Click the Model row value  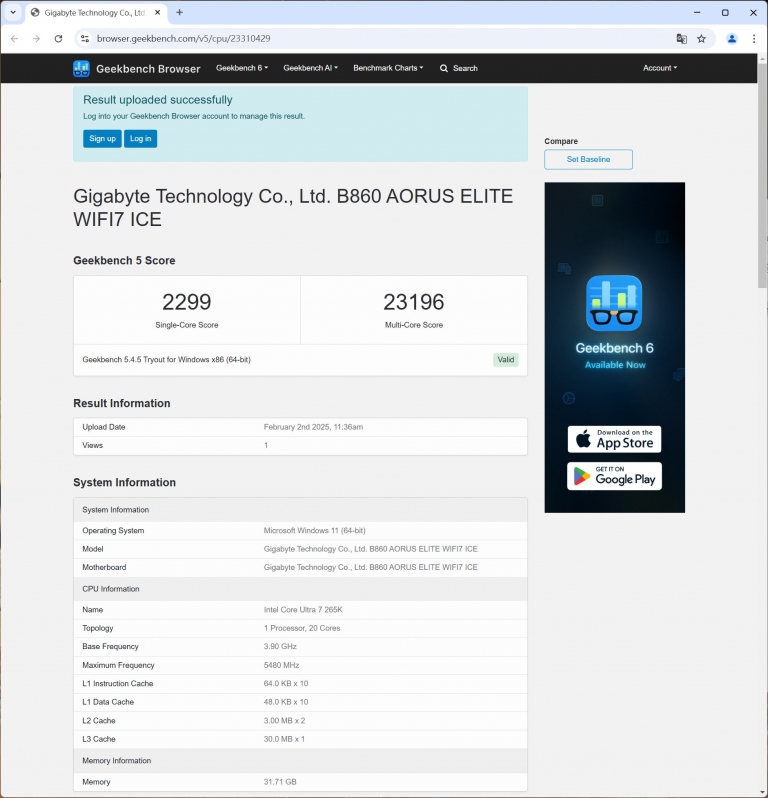click(371, 549)
